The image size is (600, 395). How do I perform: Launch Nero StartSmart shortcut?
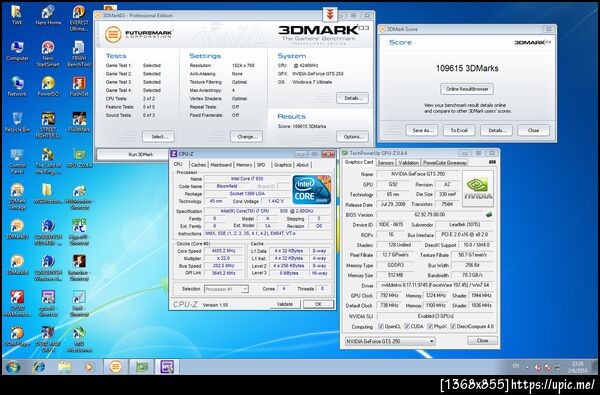(x=48, y=54)
